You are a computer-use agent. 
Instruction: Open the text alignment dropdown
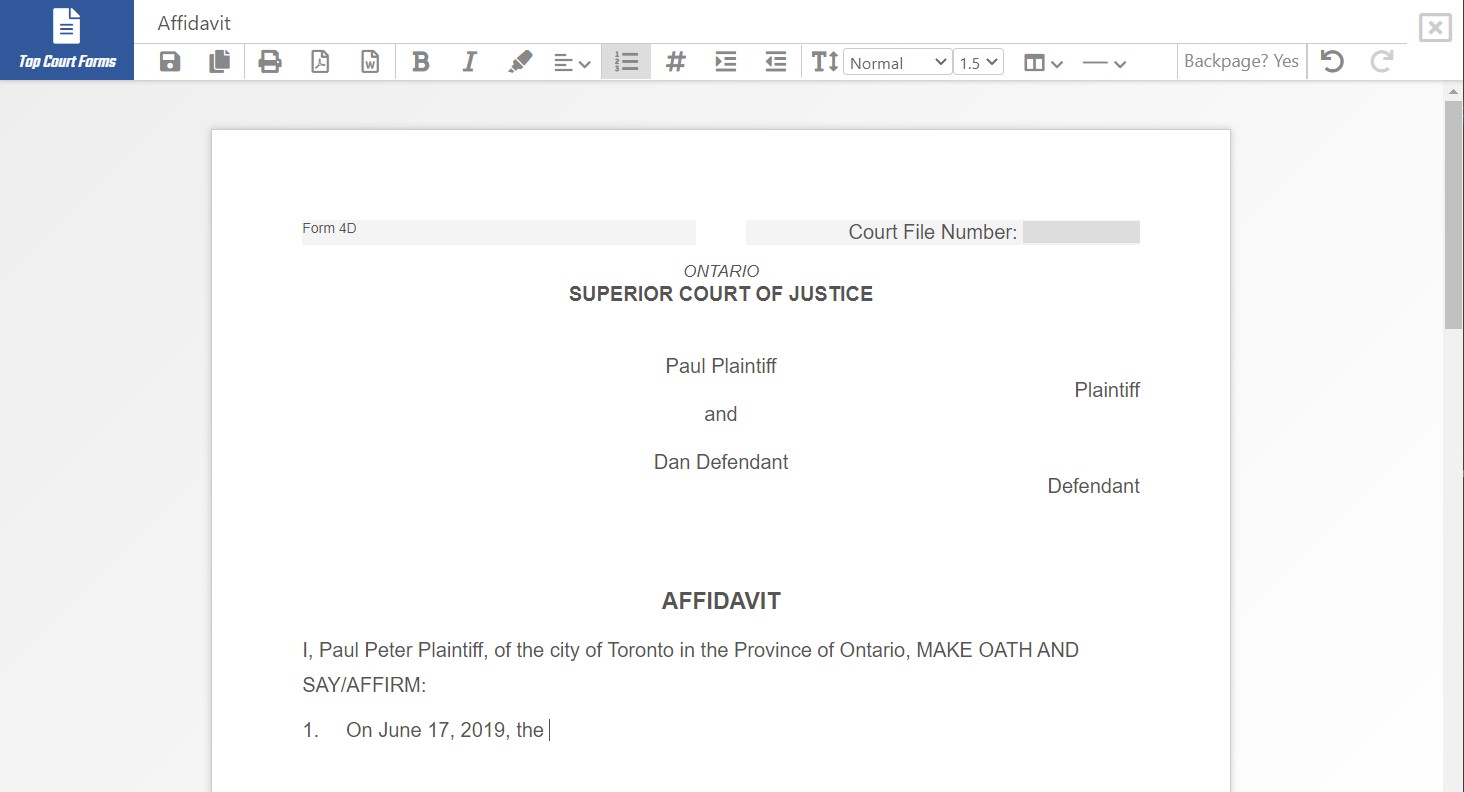point(572,63)
